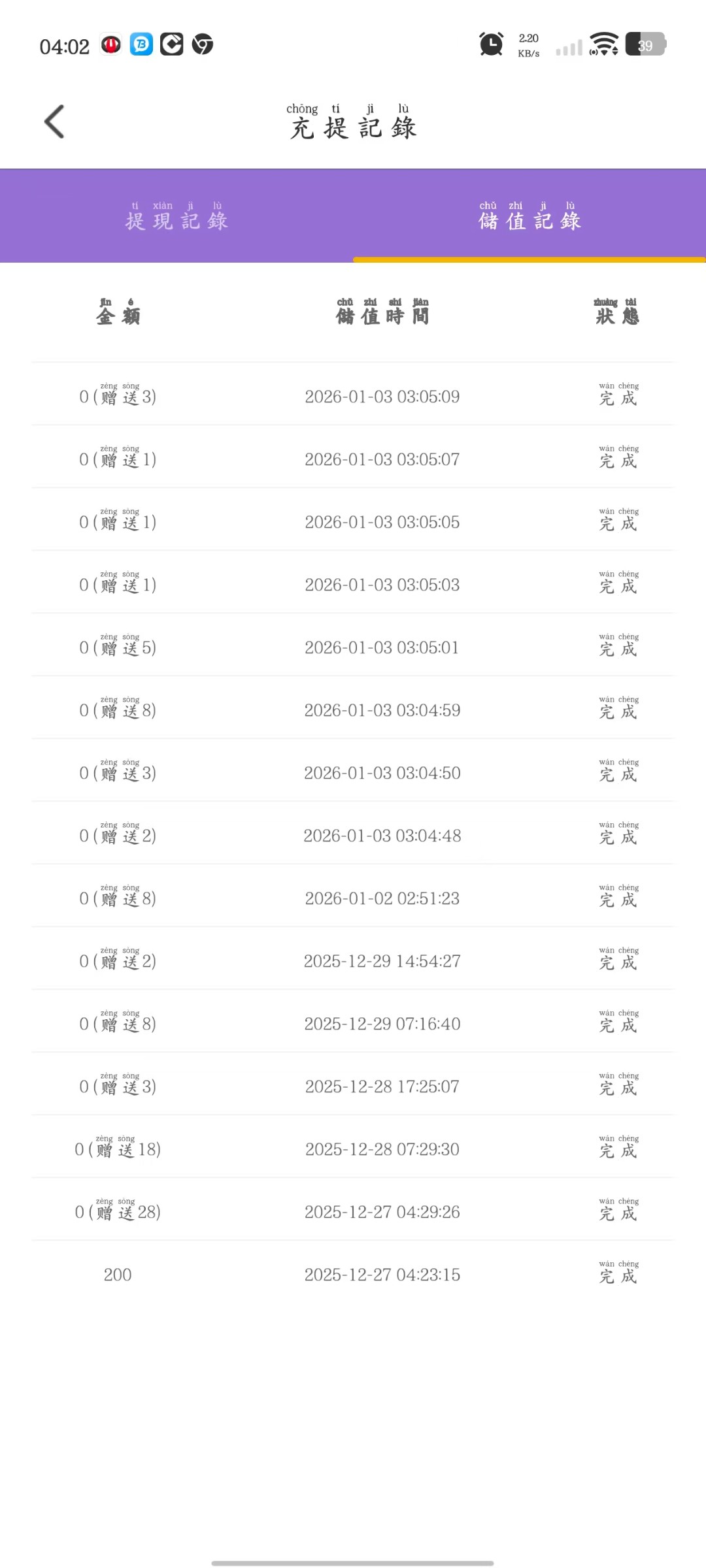Tap the alarm clock status icon
This screenshot has width=706, height=1568.
[491, 44]
